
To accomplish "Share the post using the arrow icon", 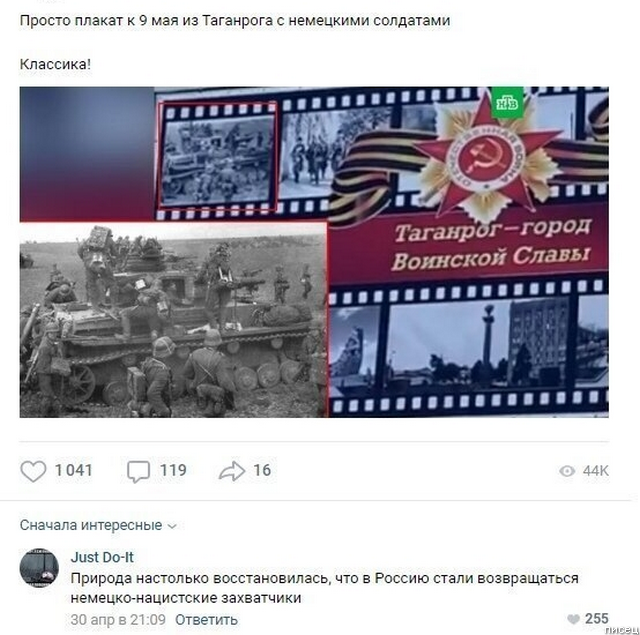I will coord(232,471).
